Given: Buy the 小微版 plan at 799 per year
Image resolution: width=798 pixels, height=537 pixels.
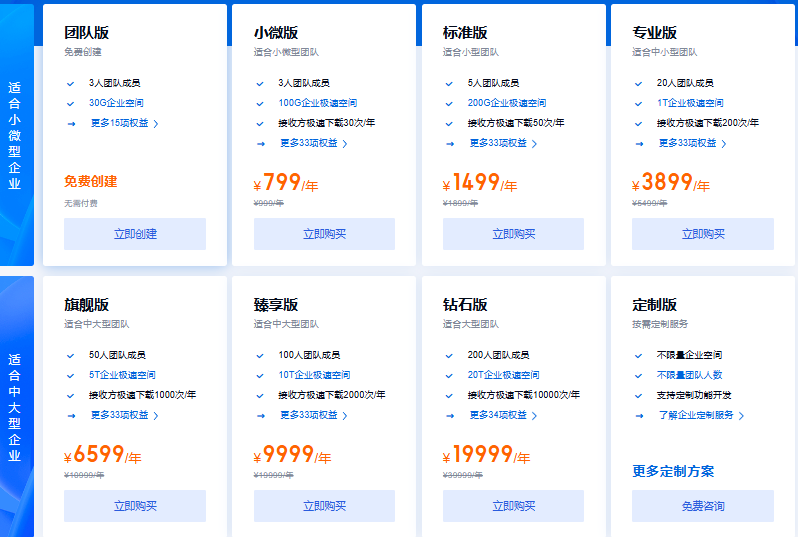Looking at the screenshot, I should click(x=324, y=234).
